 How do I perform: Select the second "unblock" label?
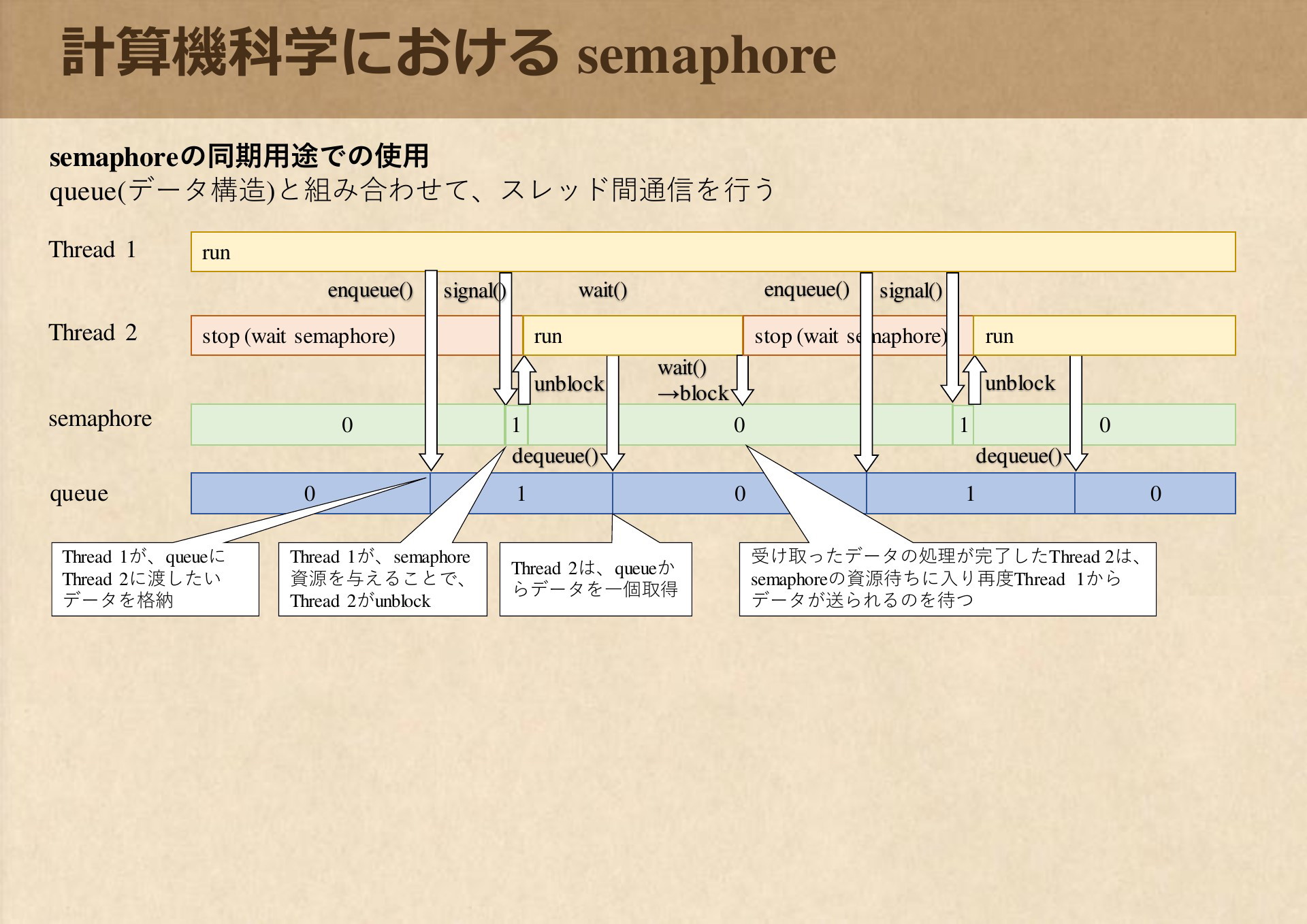[x=1020, y=383]
